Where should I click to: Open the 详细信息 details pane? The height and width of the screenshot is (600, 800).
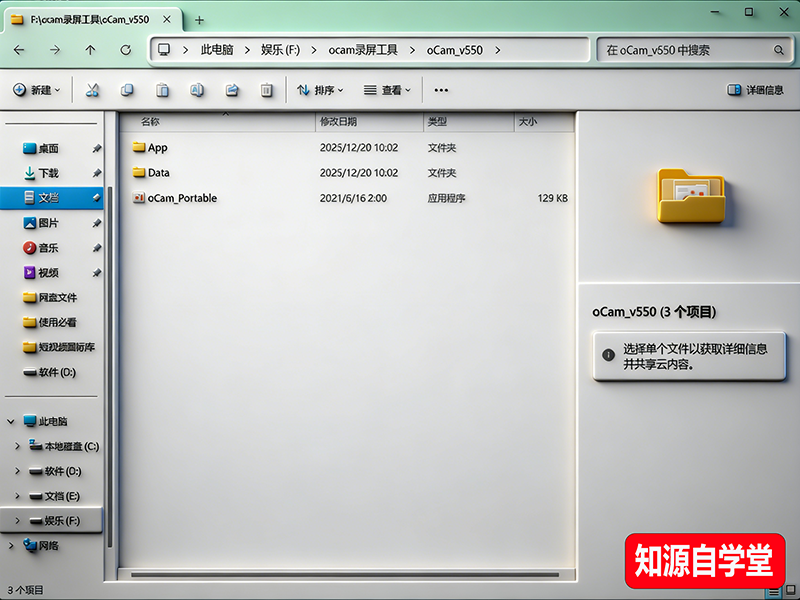coord(757,91)
